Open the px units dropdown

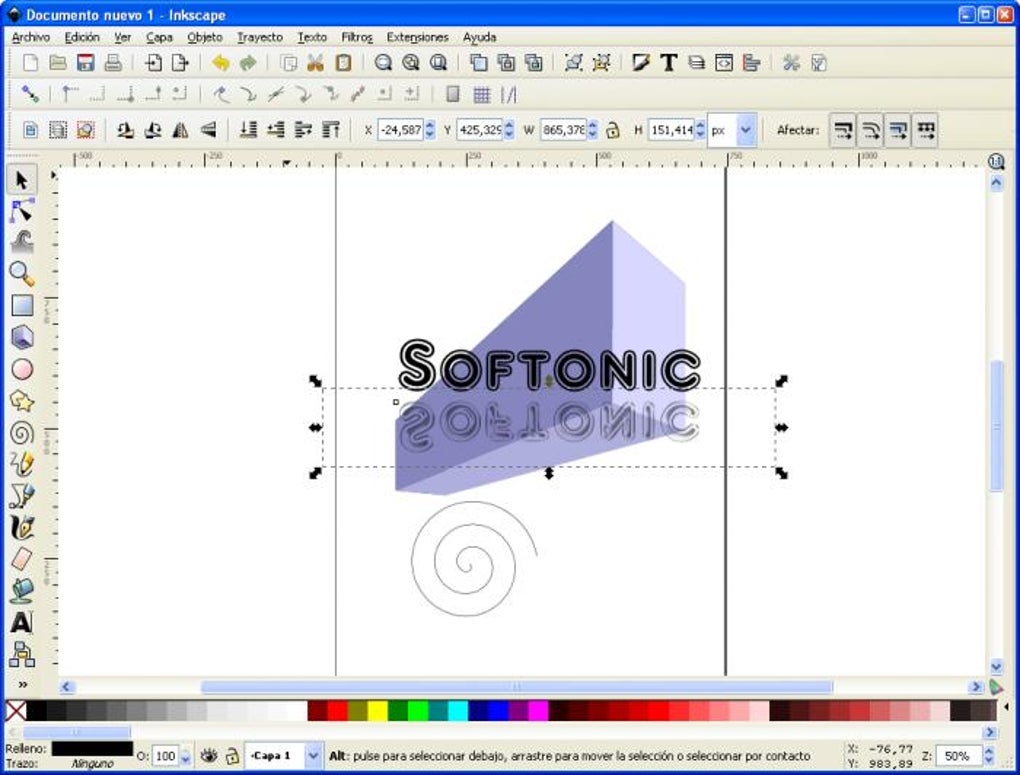tap(745, 130)
